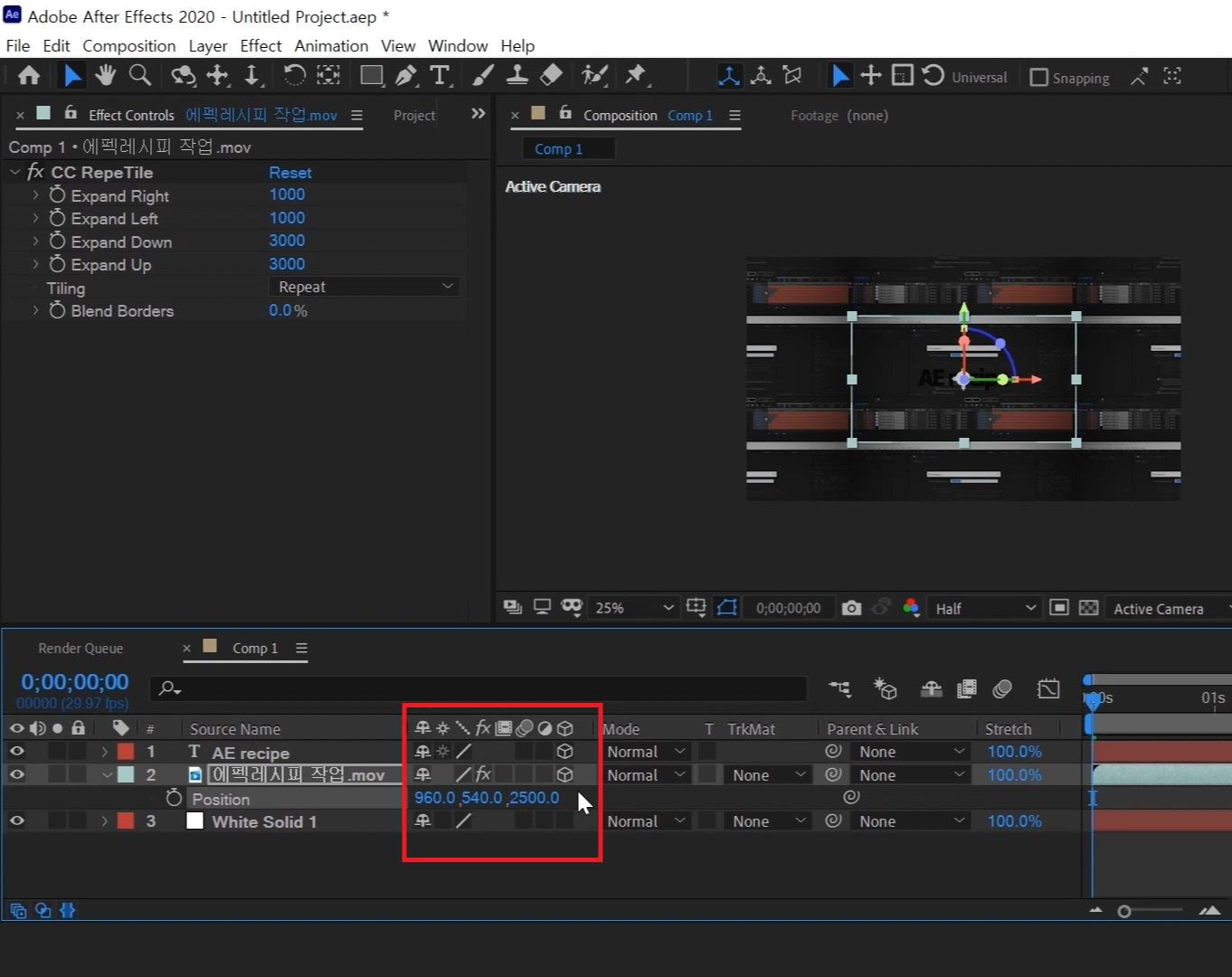Enable the Snapping checkbox
Viewport: 1232px width, 977px height.
[x=1039, y=78]
